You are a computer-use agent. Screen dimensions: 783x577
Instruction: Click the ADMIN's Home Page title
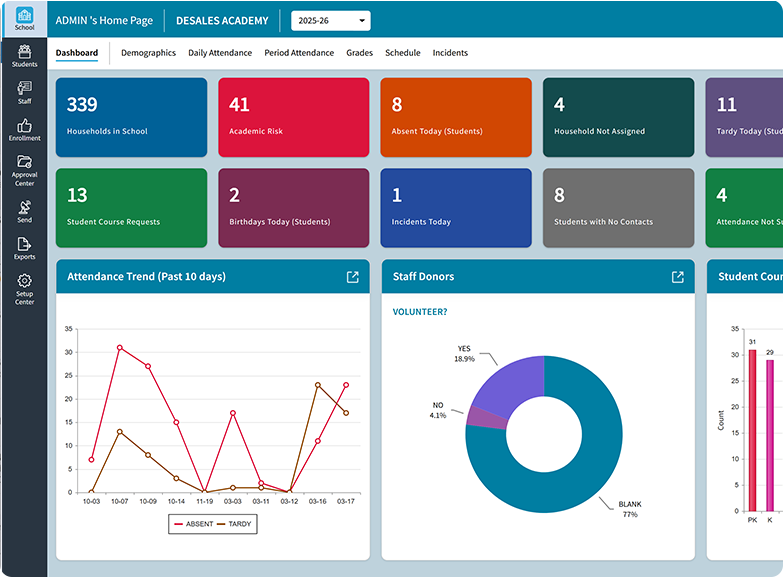coord(104,20)
